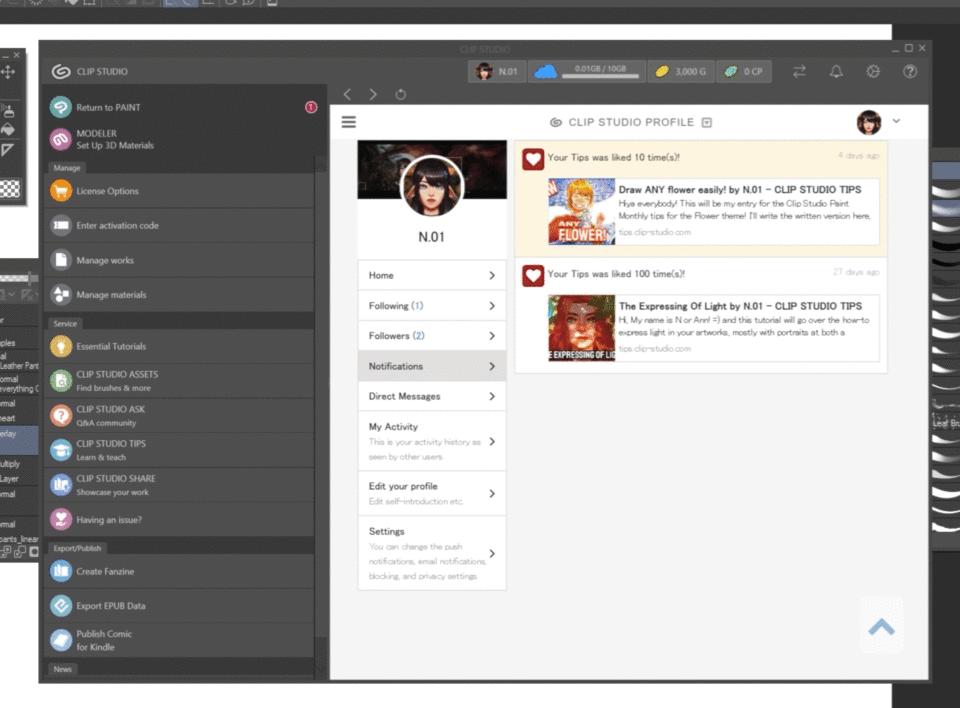Click the Enter activation code icon

(x=61, y=225)
